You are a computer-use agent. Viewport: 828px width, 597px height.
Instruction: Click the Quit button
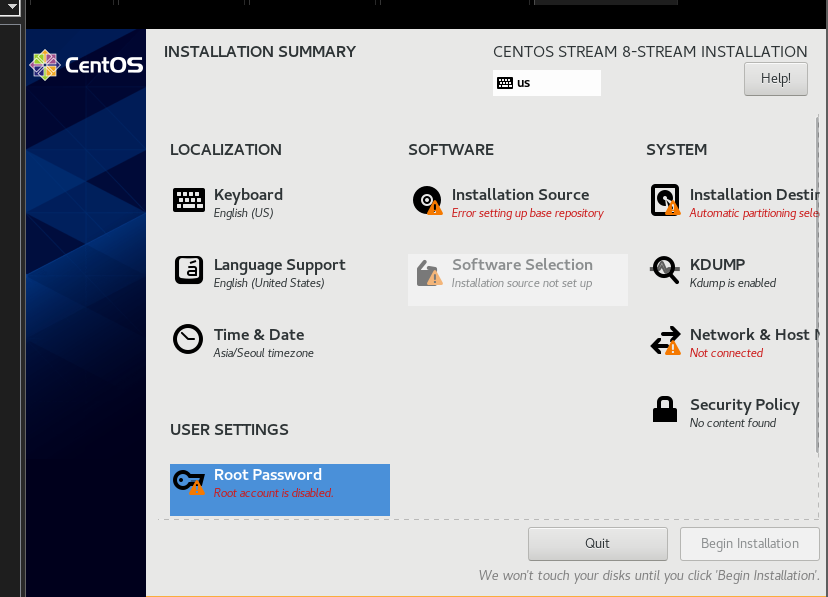pyautogui.click(x=597, y=544)
